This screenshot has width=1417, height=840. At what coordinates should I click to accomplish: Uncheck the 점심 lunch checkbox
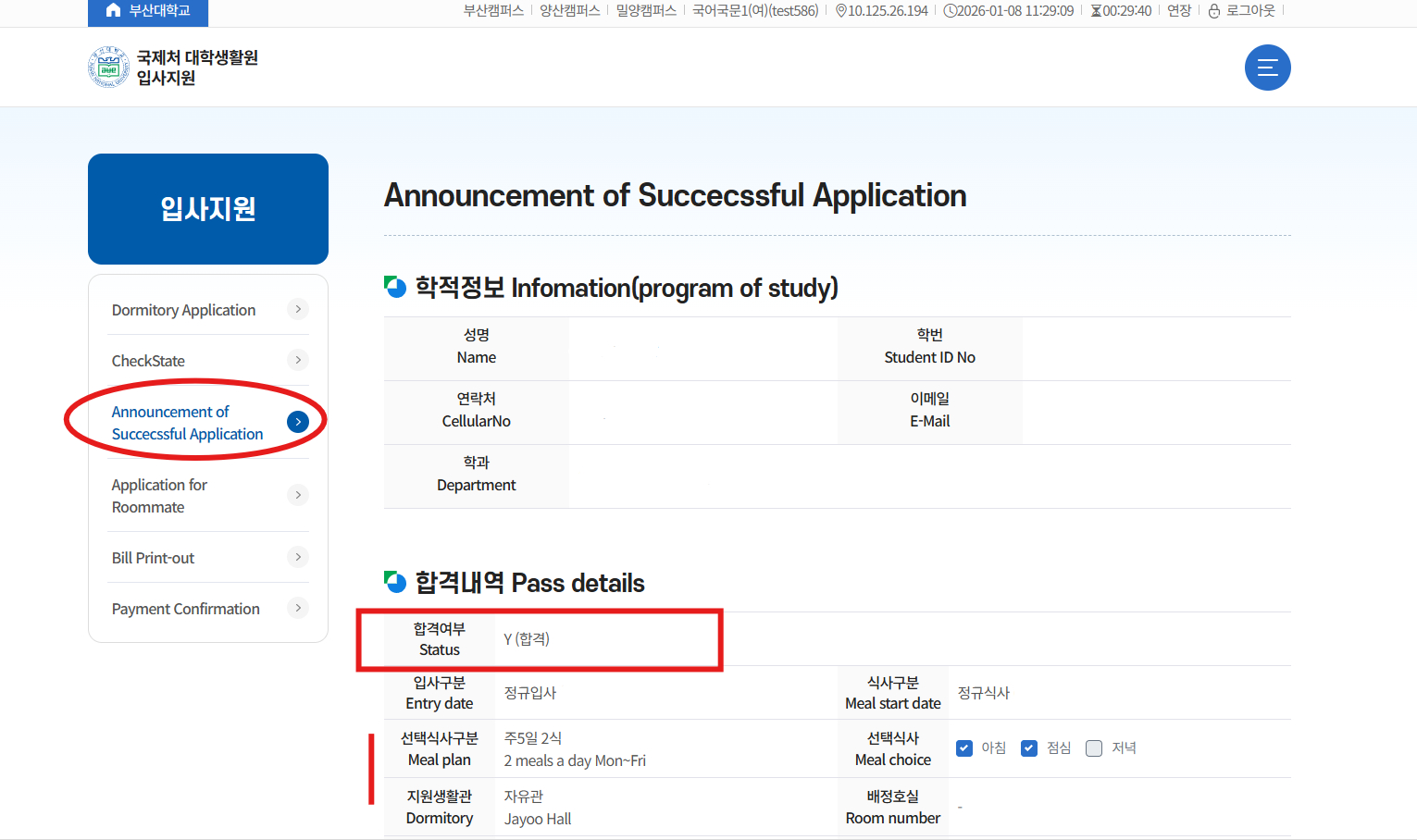(1029, 748)
